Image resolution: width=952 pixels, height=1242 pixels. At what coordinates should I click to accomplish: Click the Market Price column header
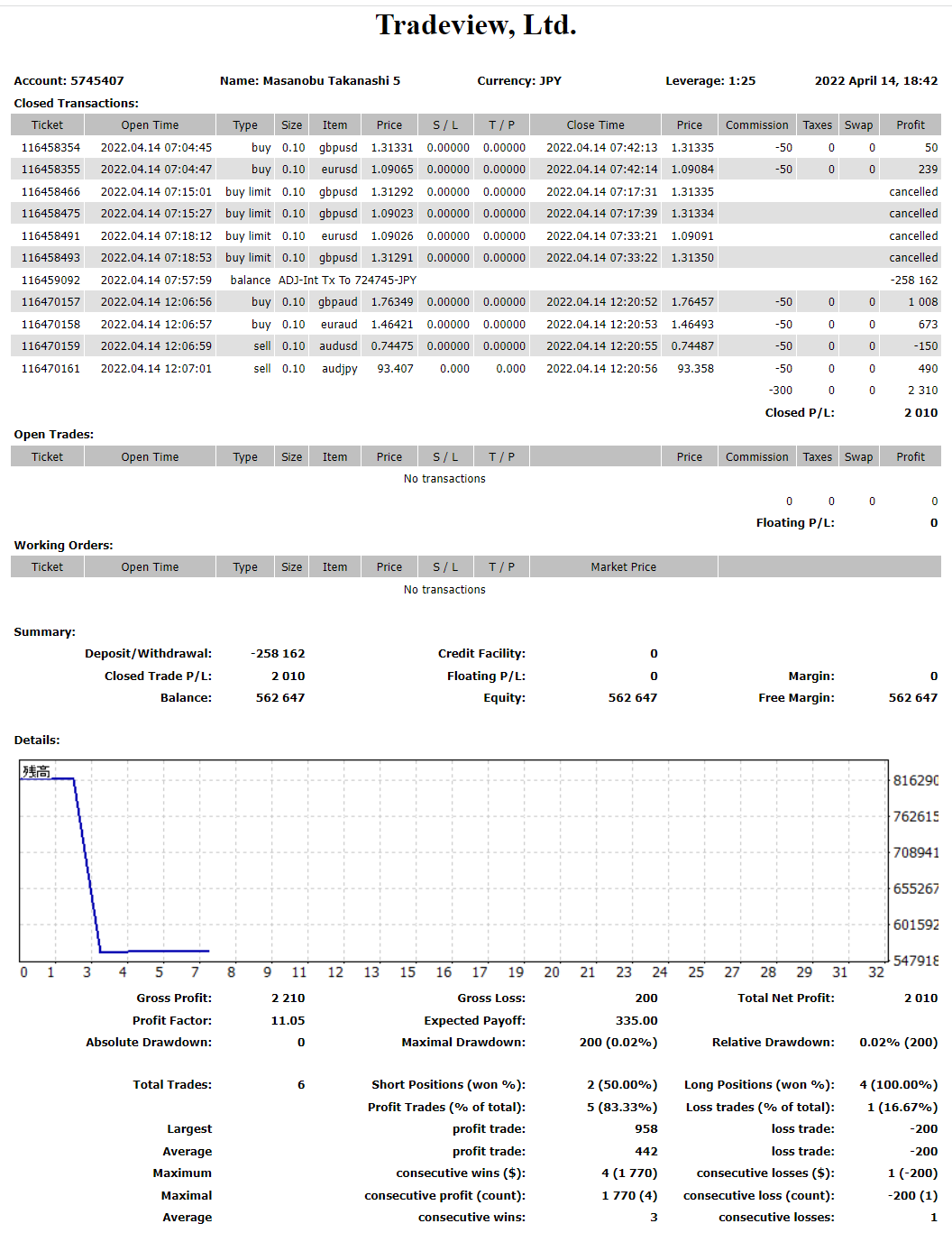tap(624, 567)
